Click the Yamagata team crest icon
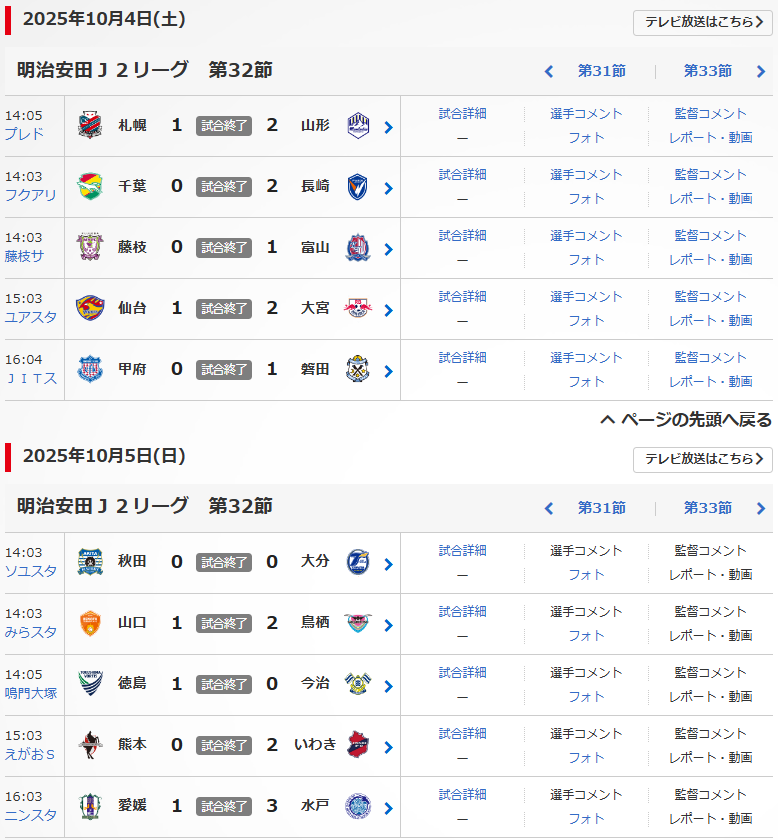This screenshot has height=840, width=778. (x=358, y=126)
